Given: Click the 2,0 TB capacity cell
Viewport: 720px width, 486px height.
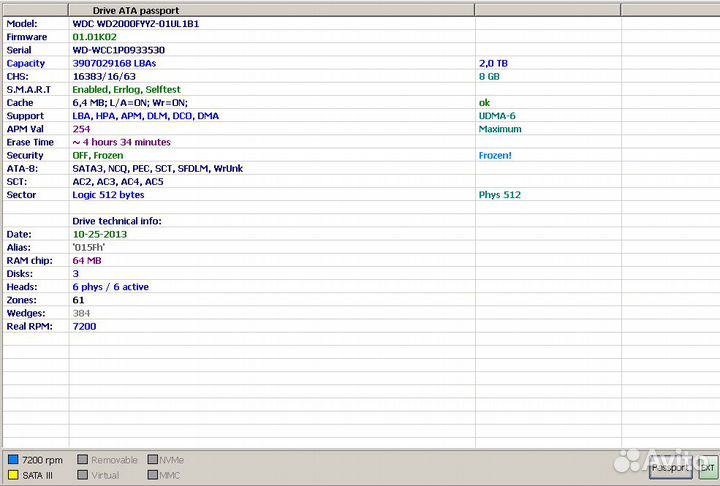Looking at the screenshot, I should pyautogui.click(x=493, y=63).
